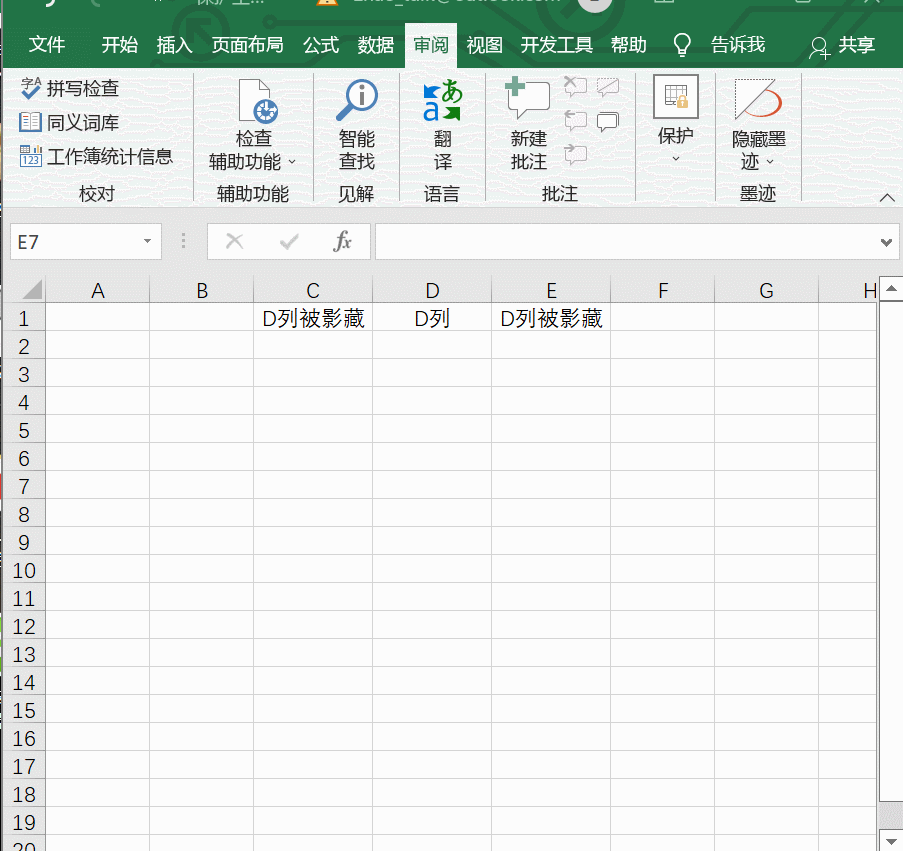The height and width of the screenshot is (851, 903).
Task: Select cell E1 containing D列被影藏
Action: [x=551, y=318]
